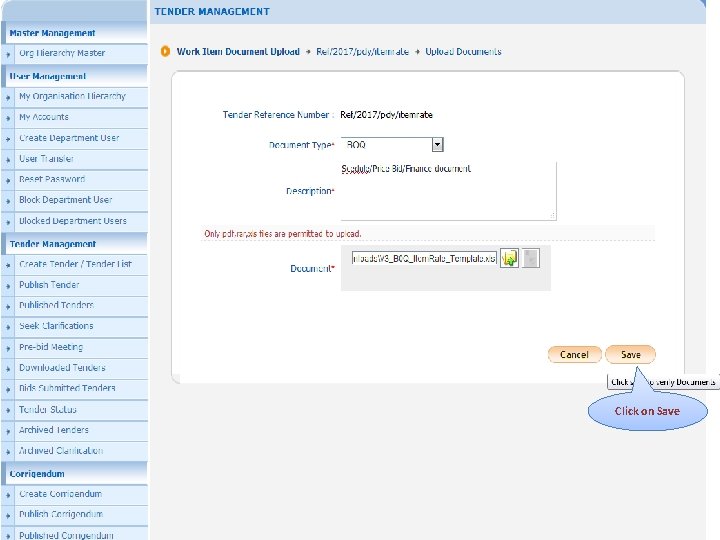
Task: Click the Description text area
Action: (x=448, y=191)
